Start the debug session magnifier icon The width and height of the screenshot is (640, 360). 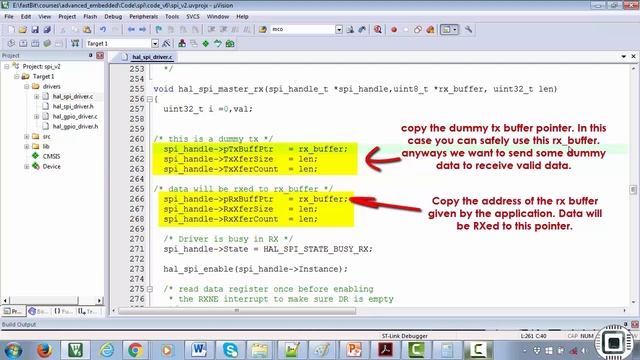(378, 29)
